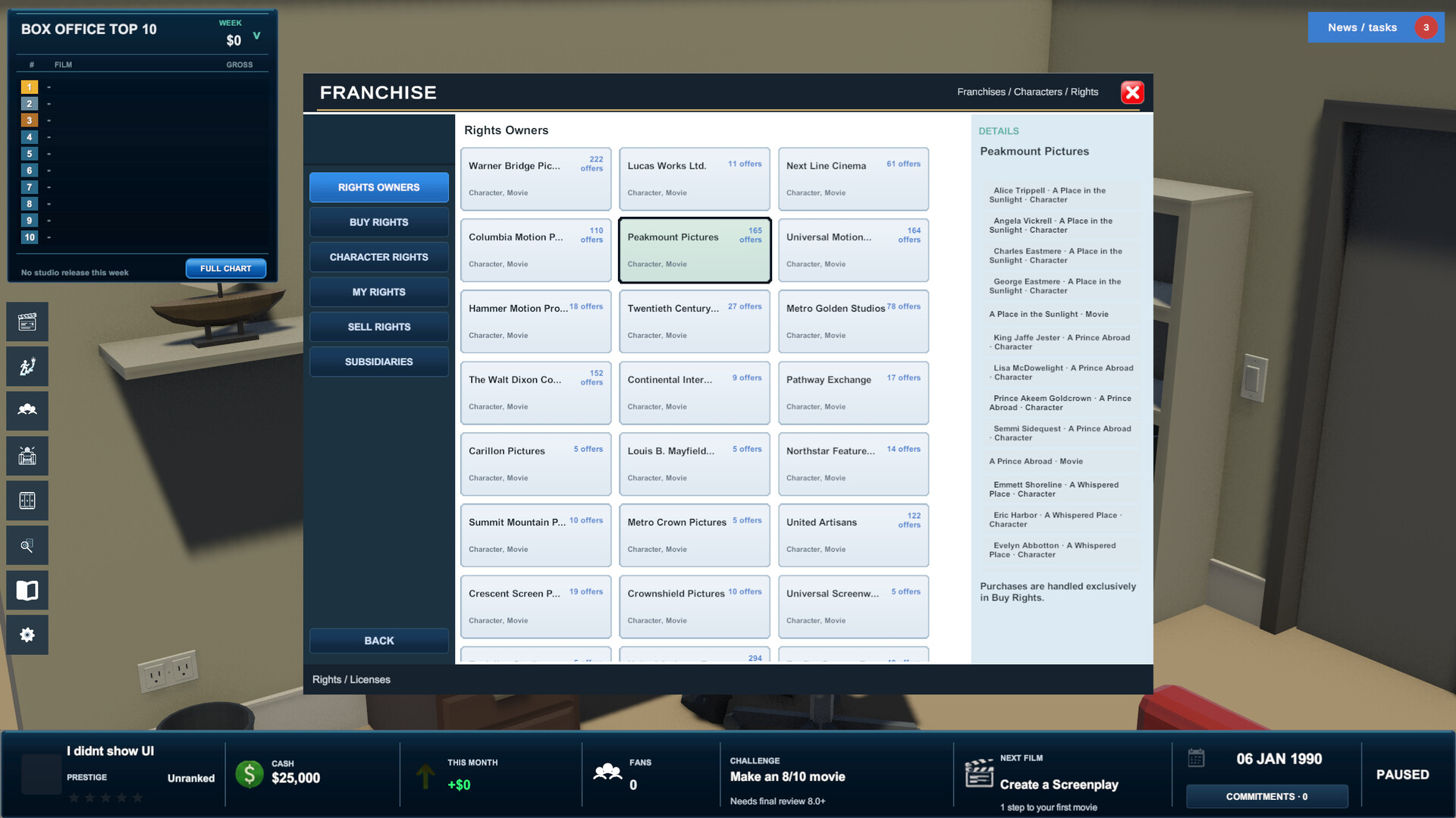
Task: Open the Character Rights menu item
Action: point(378,257)
